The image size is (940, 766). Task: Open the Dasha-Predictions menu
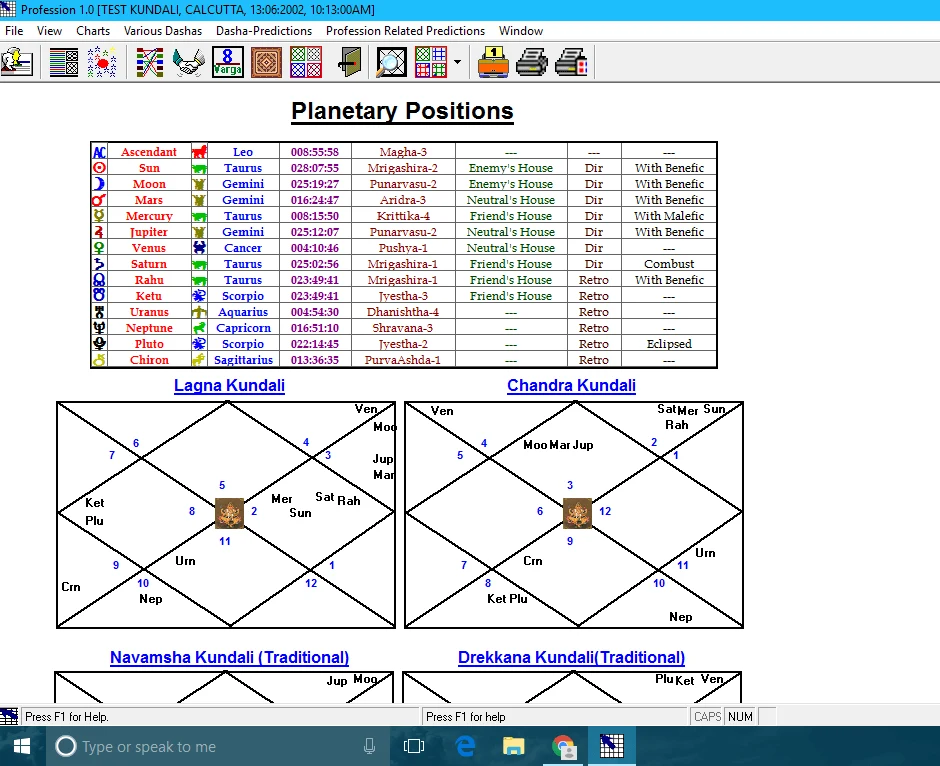264,31
